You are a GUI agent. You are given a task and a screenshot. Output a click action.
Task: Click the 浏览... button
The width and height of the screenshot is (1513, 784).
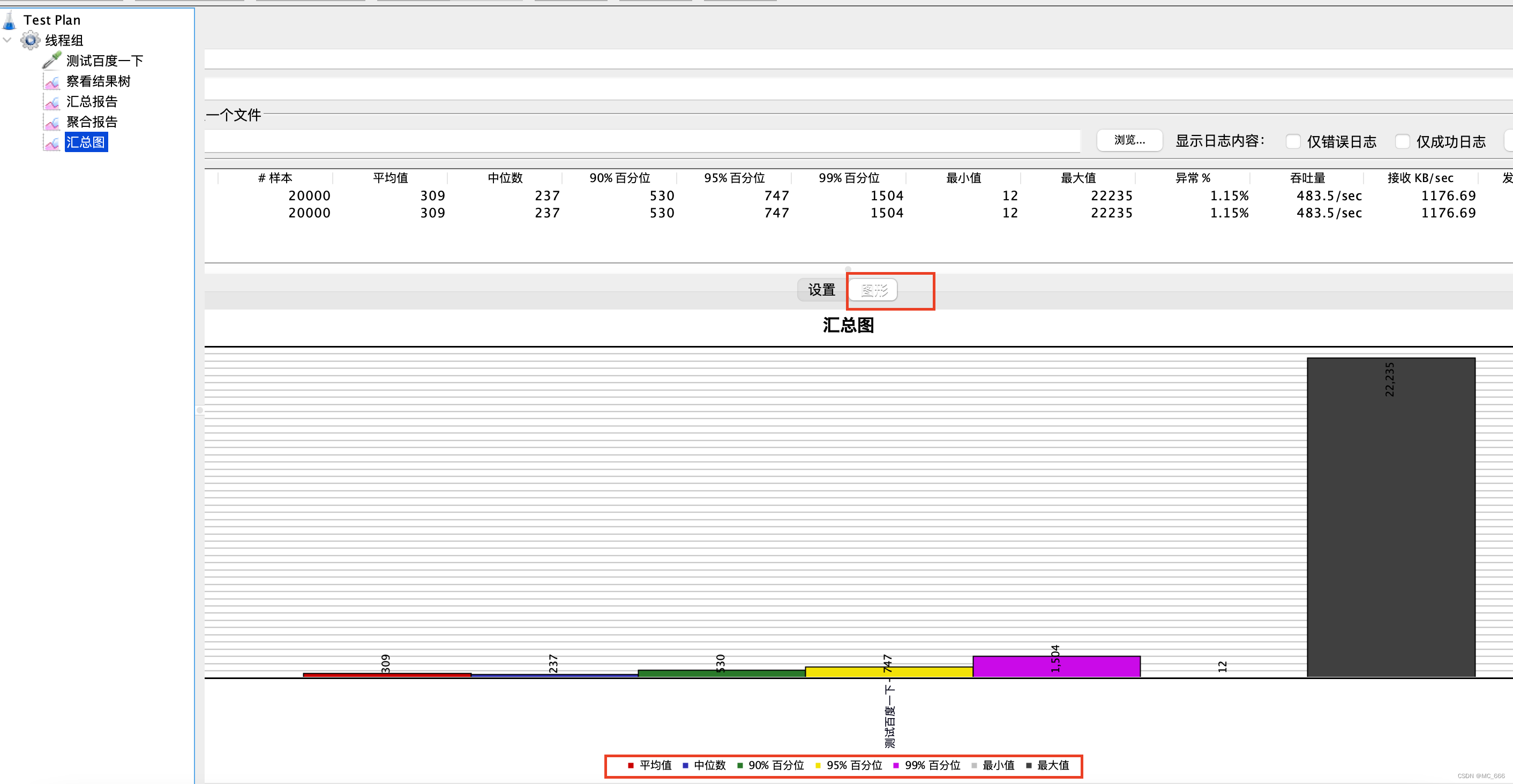(1129, 140)
